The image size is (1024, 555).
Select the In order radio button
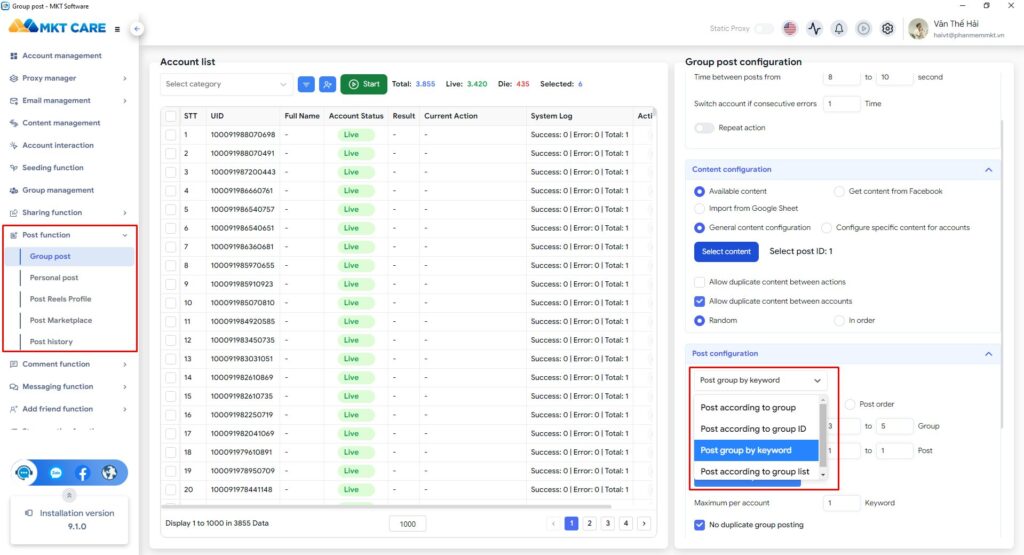[x=840, y=320]
